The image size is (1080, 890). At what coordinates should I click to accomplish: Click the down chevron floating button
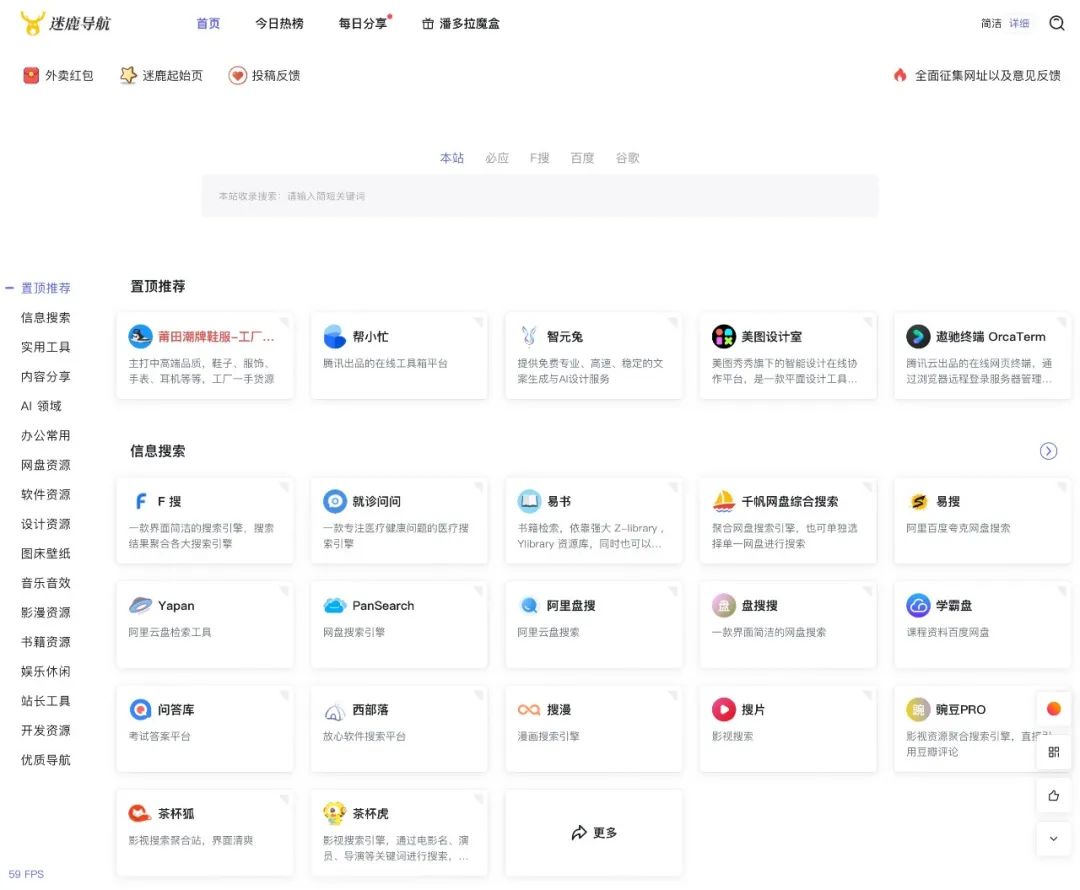point(1054,838)
